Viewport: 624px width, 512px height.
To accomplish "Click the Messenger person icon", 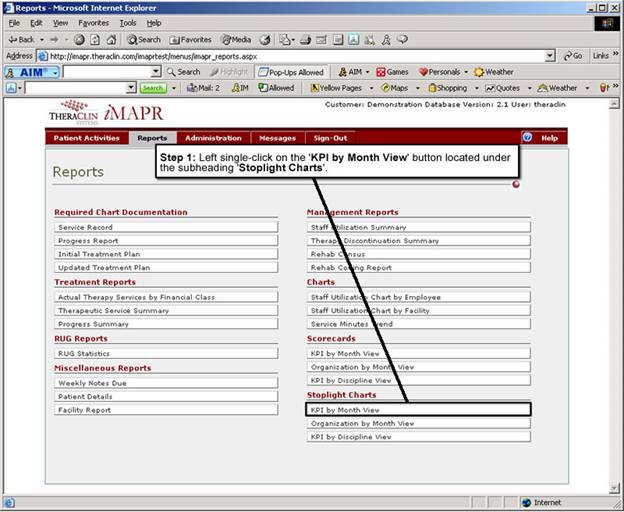I will click(386, 39).
